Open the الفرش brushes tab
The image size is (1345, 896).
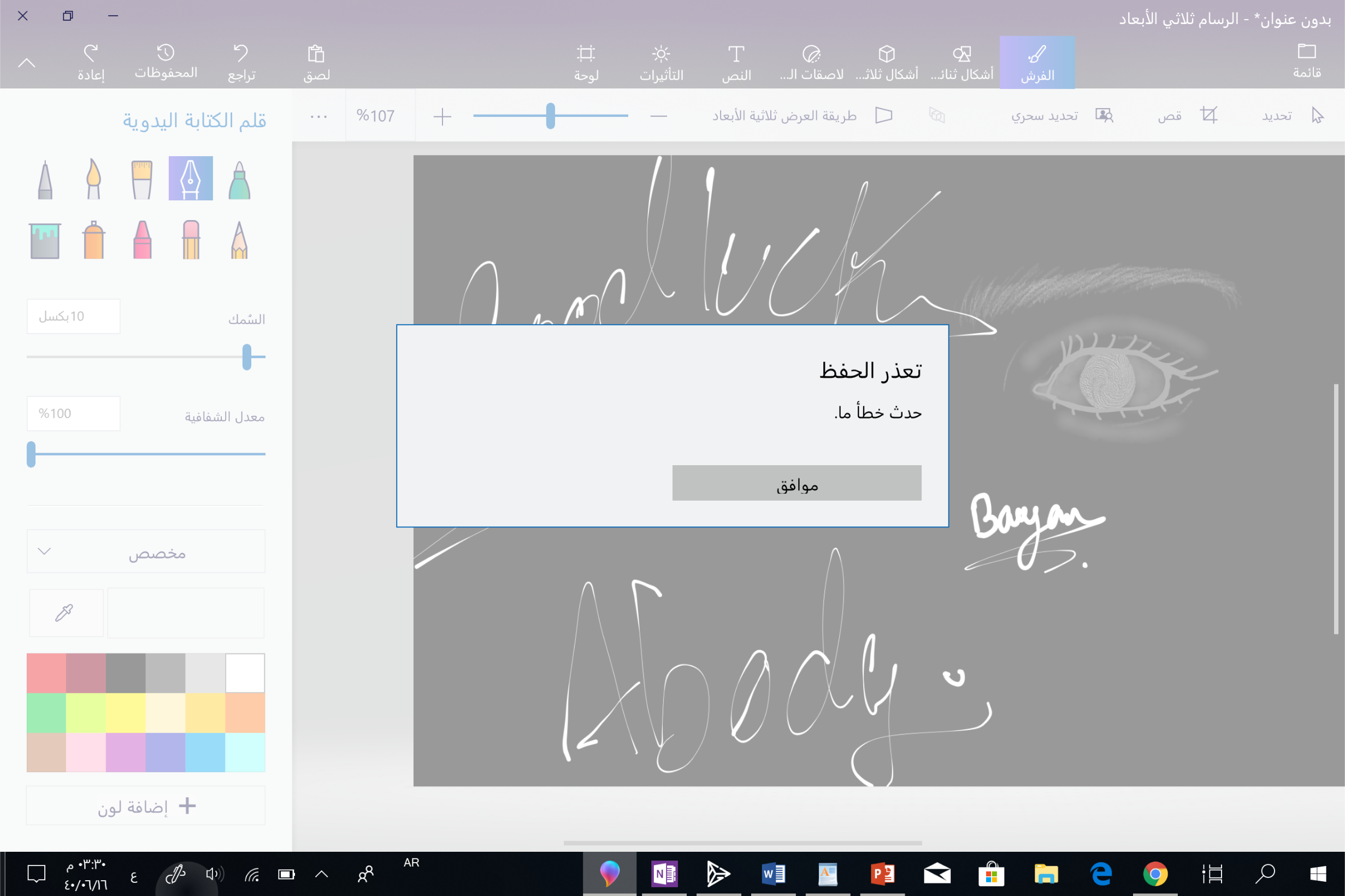pyautogui.click(x=1037, y=62)
